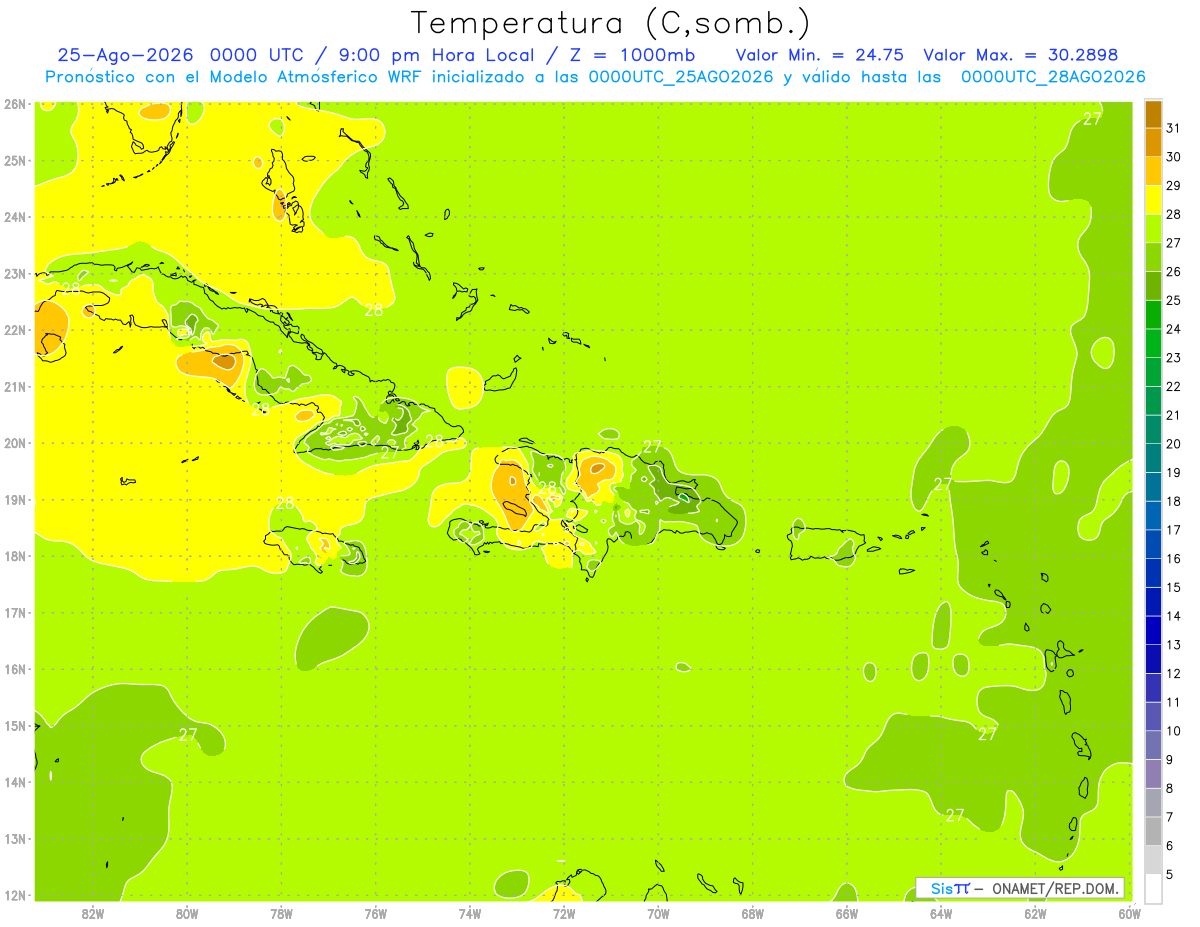Click the "18N" latitude label
Screen dimensions: 1200x927
[14, 556]
